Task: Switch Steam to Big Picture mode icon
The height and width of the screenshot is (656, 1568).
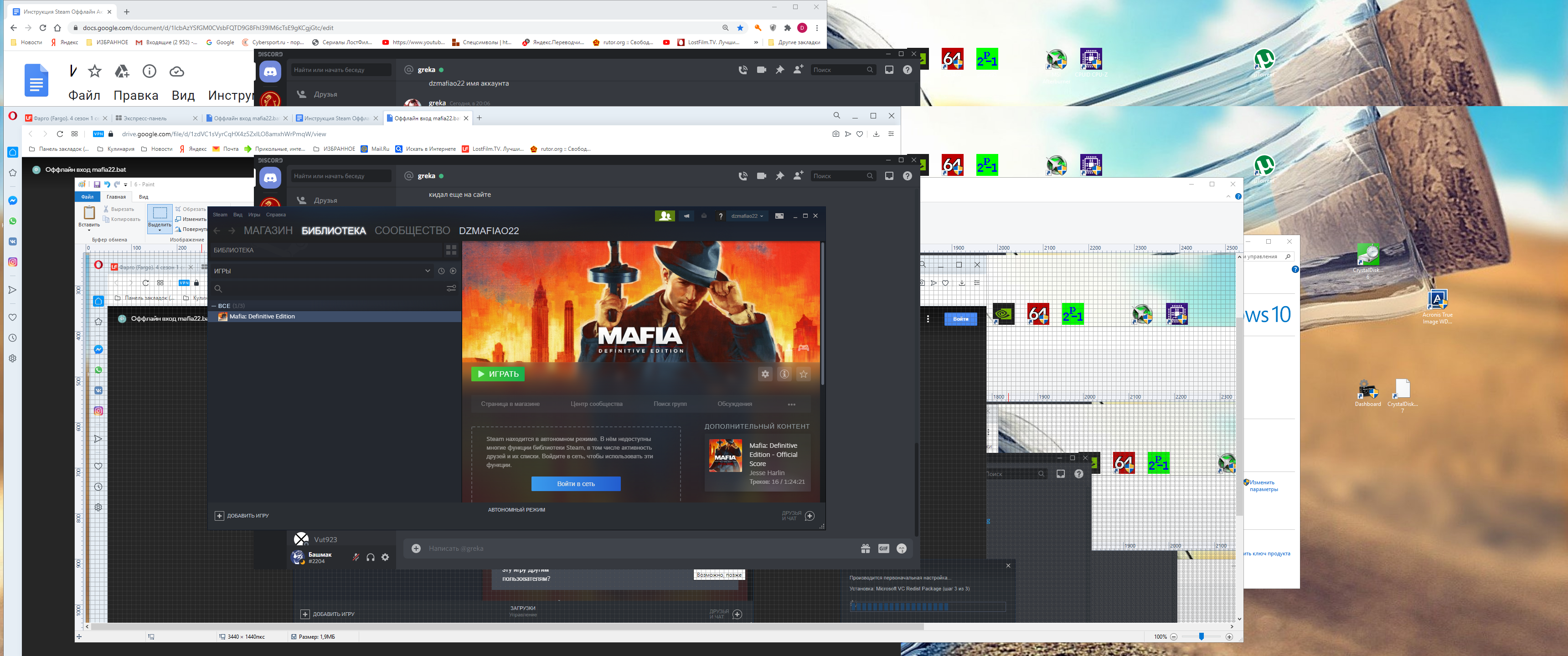Action: (x=779, y=215)
